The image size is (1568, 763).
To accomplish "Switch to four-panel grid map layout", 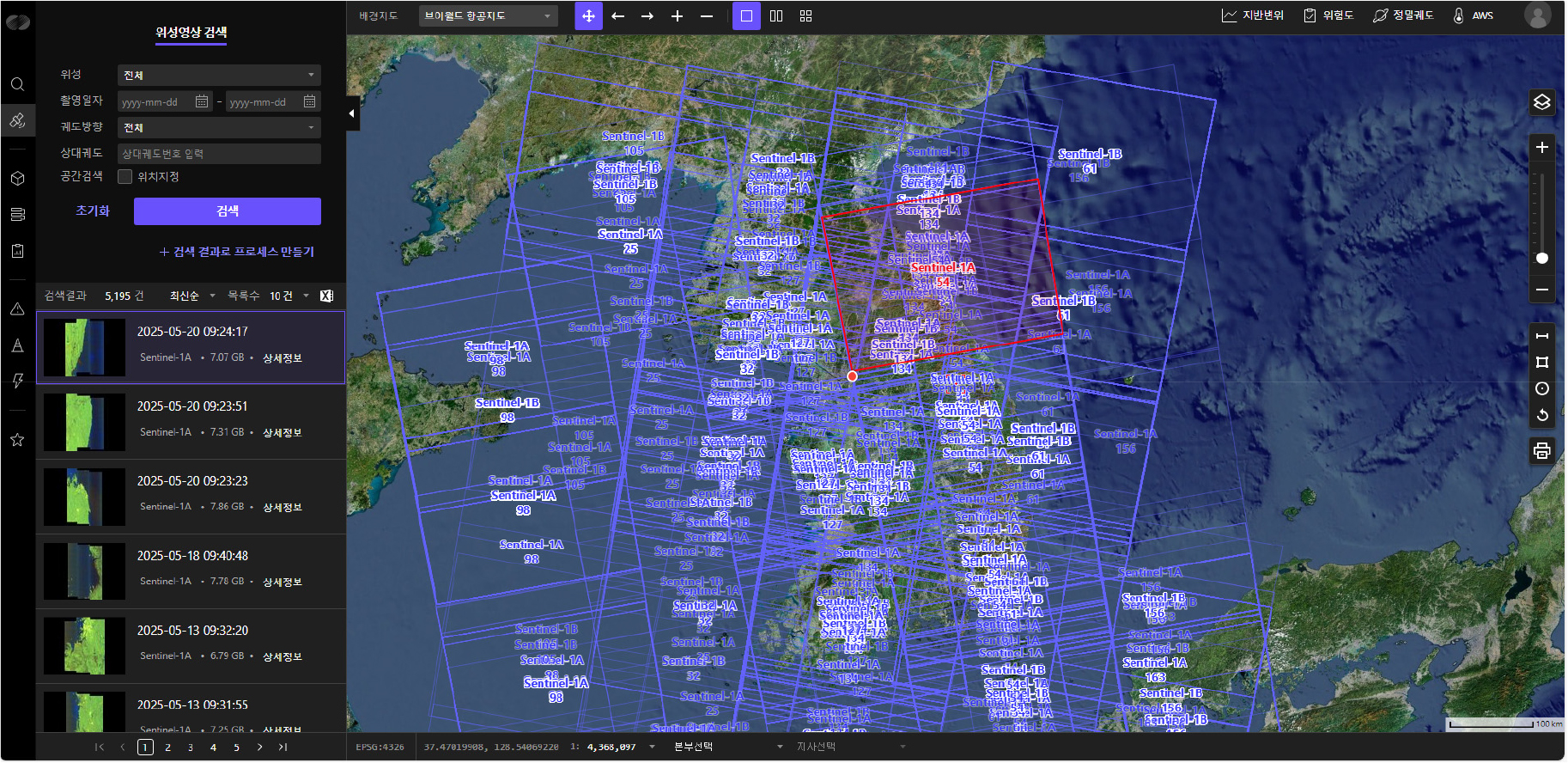I will pos(805,16).
